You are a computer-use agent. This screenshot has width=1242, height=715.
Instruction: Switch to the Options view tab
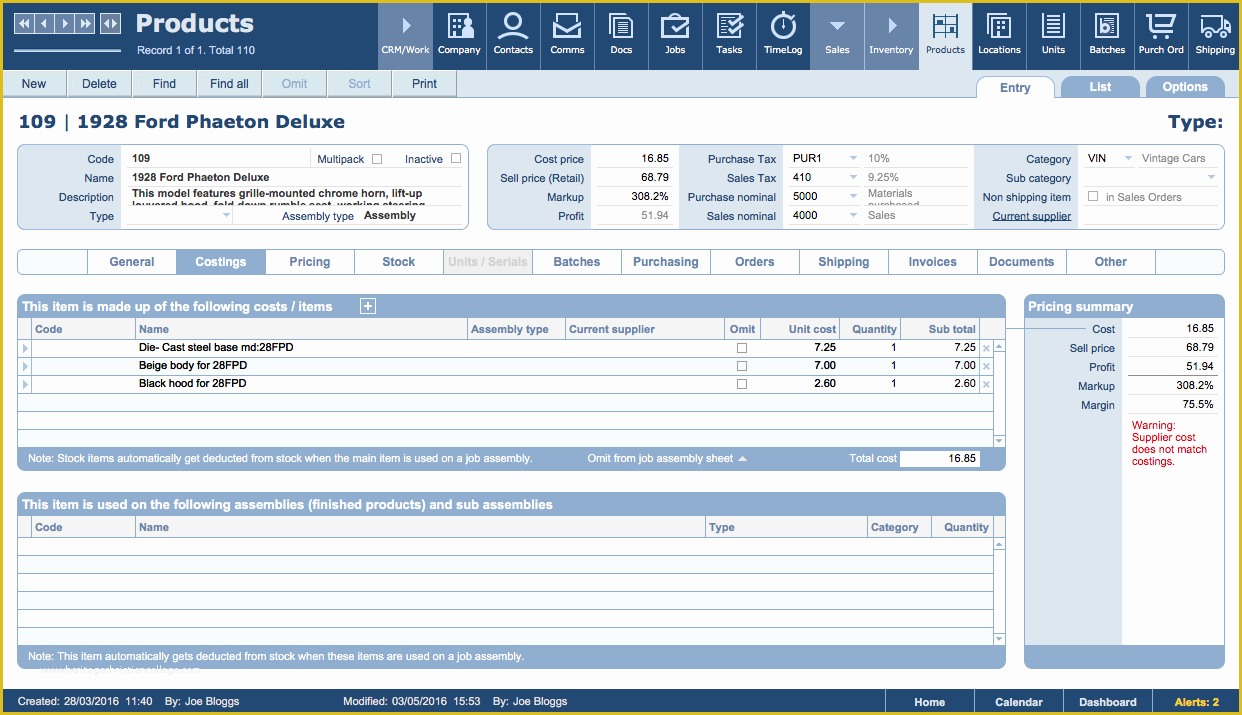[x=1185, y=87]
